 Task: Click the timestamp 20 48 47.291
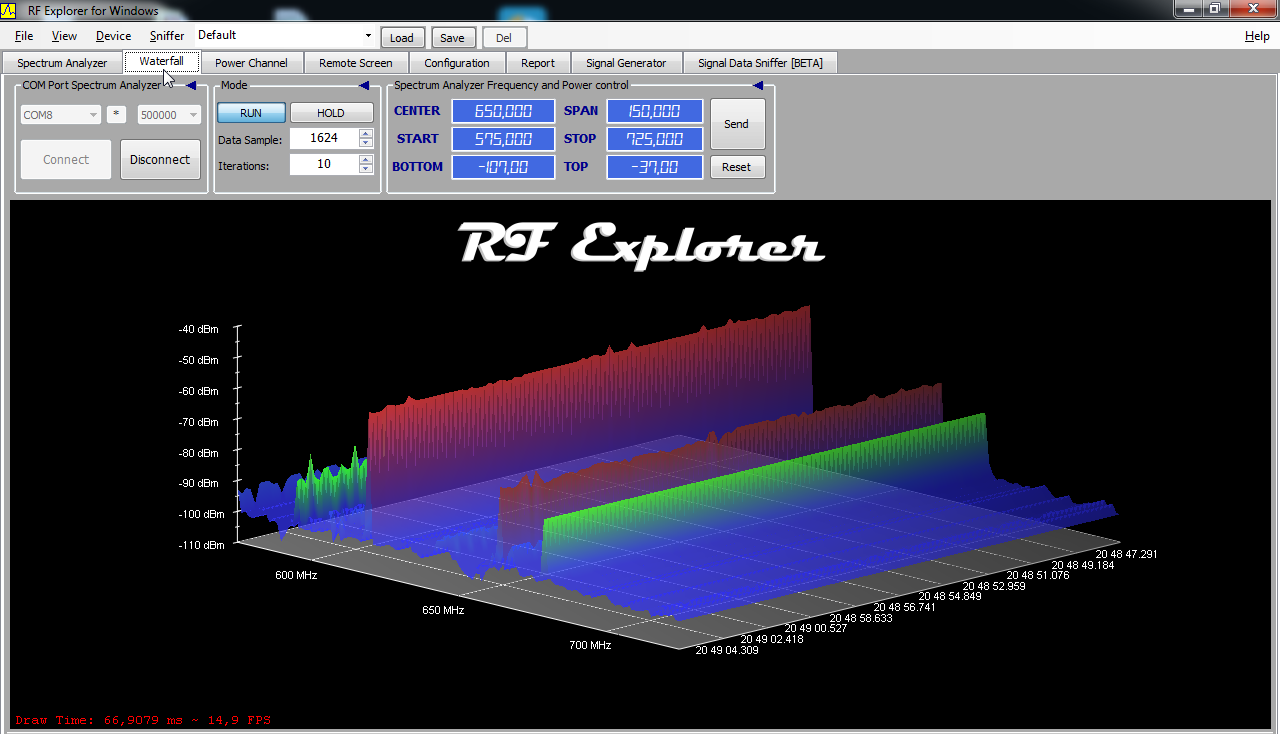1126,553
